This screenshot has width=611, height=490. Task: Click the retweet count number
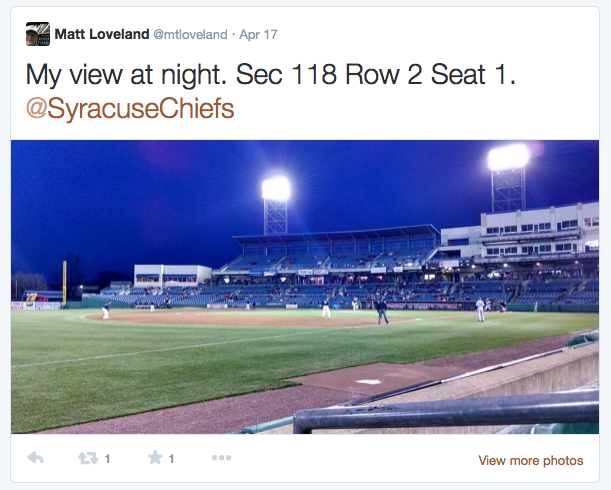(107, 459)
